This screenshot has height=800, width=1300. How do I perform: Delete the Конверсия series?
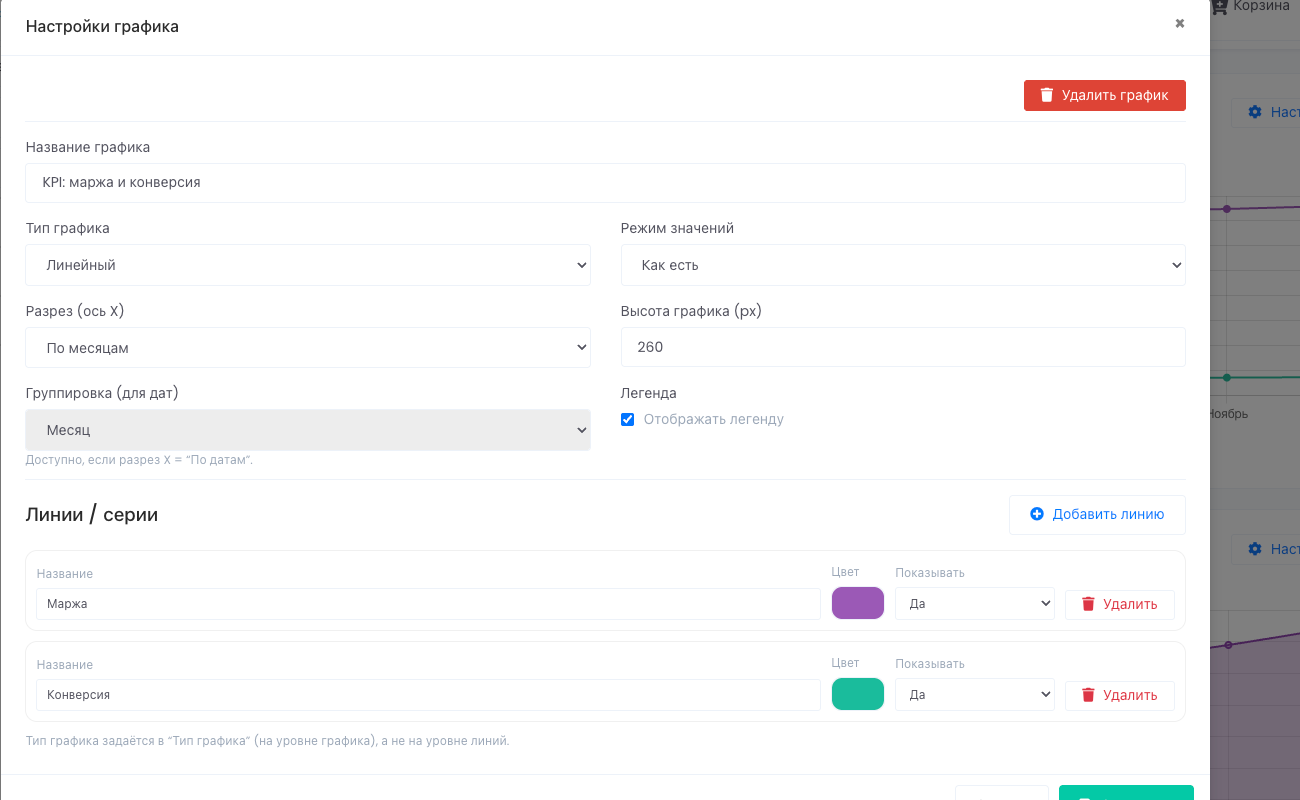click(1120, 695)
